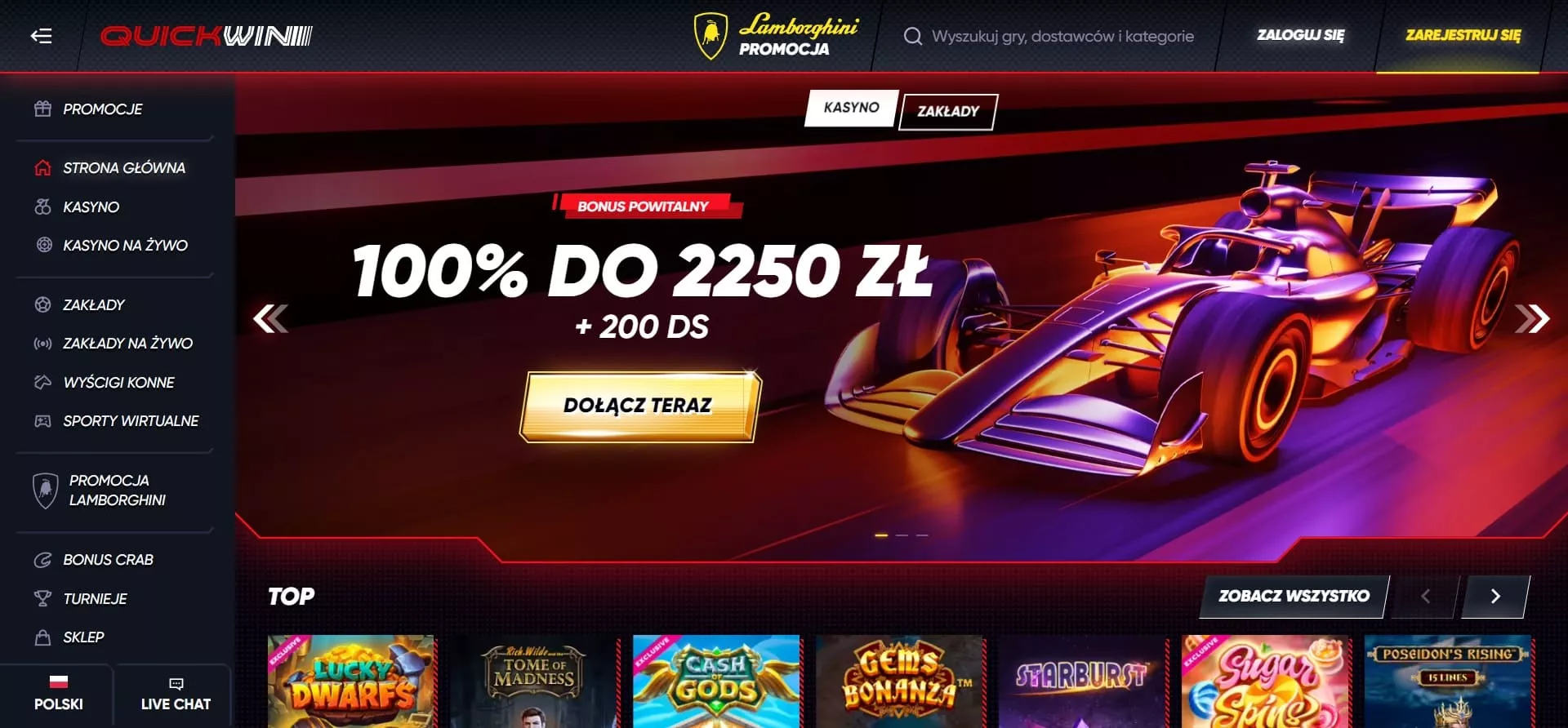Open the Live Chat icon
Viewport: 1568px width, 728px height.
click(x=176, y=684)
